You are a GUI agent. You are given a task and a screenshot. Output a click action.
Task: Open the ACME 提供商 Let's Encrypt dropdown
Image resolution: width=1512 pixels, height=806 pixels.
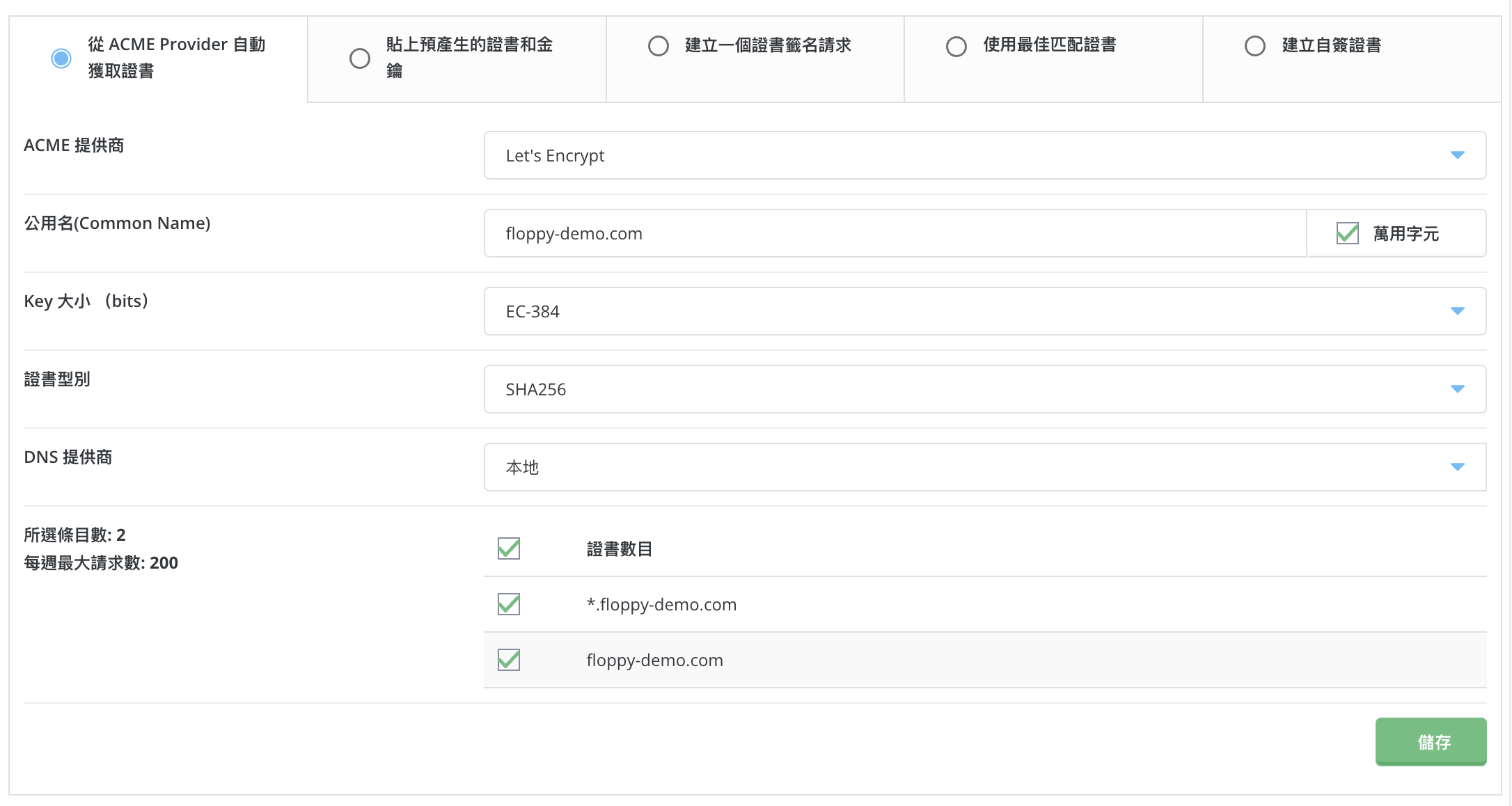[961, 155]
